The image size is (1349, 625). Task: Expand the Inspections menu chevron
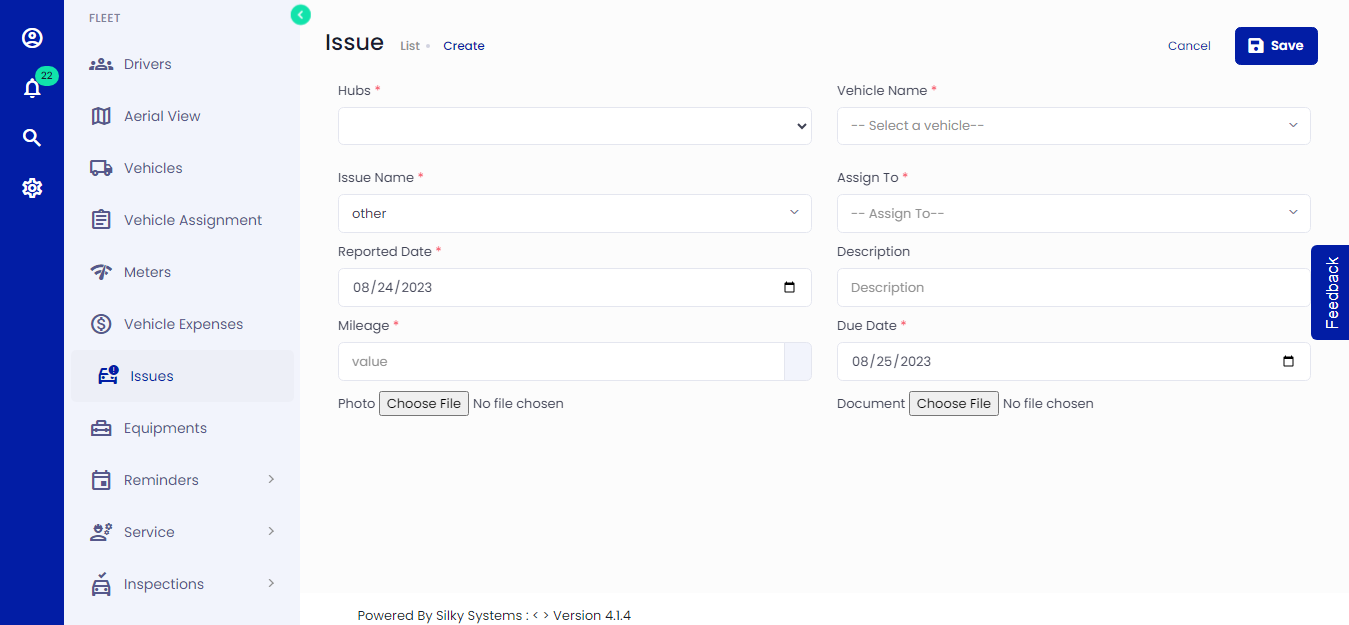tap(271, 584)
